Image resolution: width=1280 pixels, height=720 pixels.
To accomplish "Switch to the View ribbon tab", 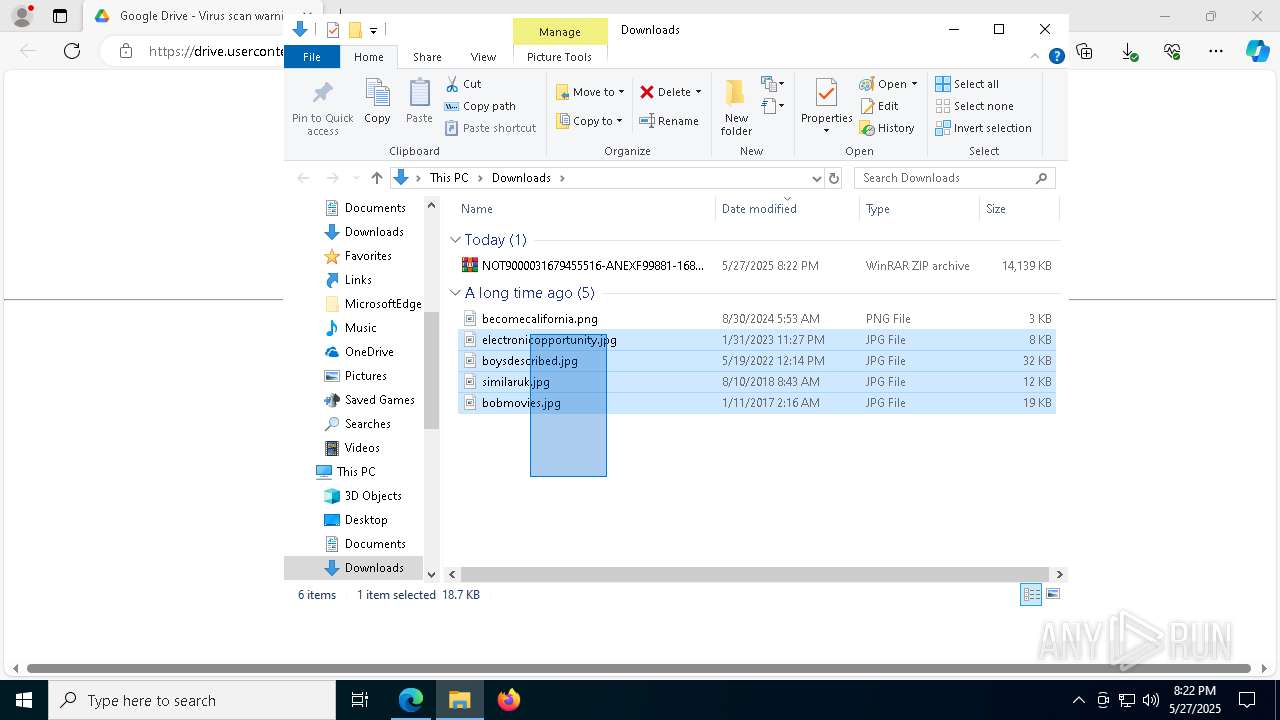I will click(x=483, y=57).
